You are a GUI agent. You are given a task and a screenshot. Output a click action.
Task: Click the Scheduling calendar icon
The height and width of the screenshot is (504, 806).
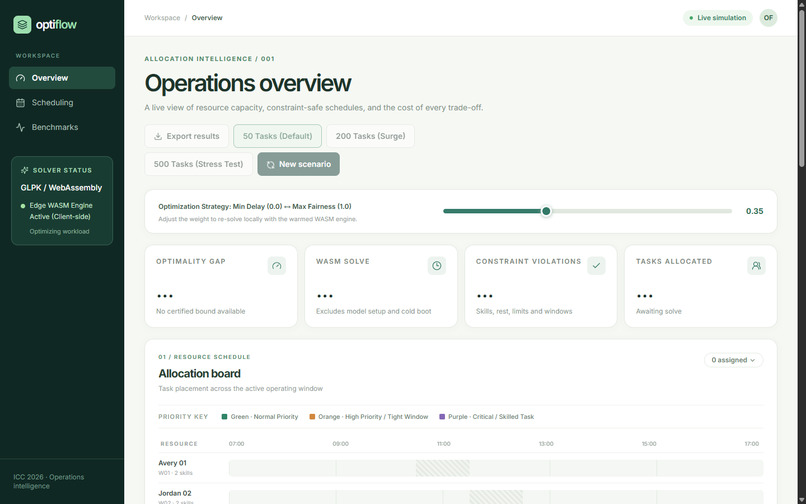pos(21,103)
